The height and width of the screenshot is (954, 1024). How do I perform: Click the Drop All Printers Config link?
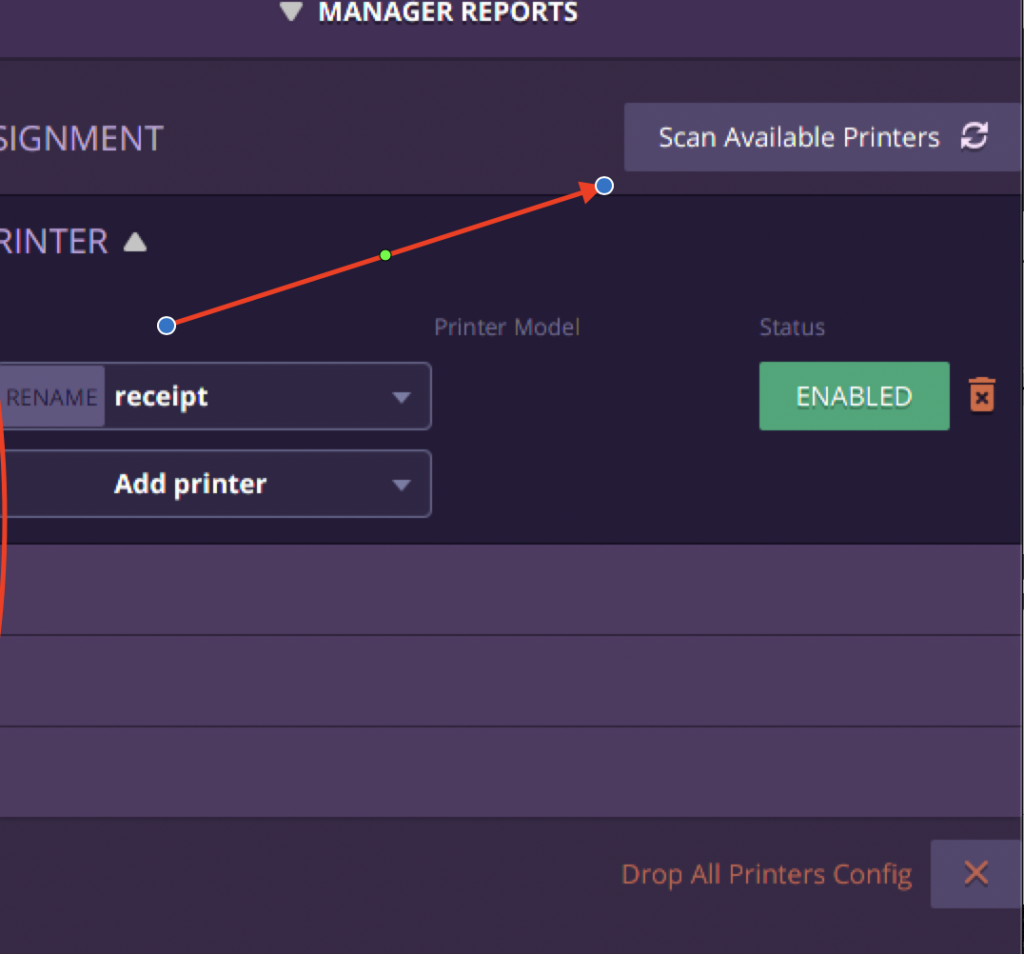766,873
